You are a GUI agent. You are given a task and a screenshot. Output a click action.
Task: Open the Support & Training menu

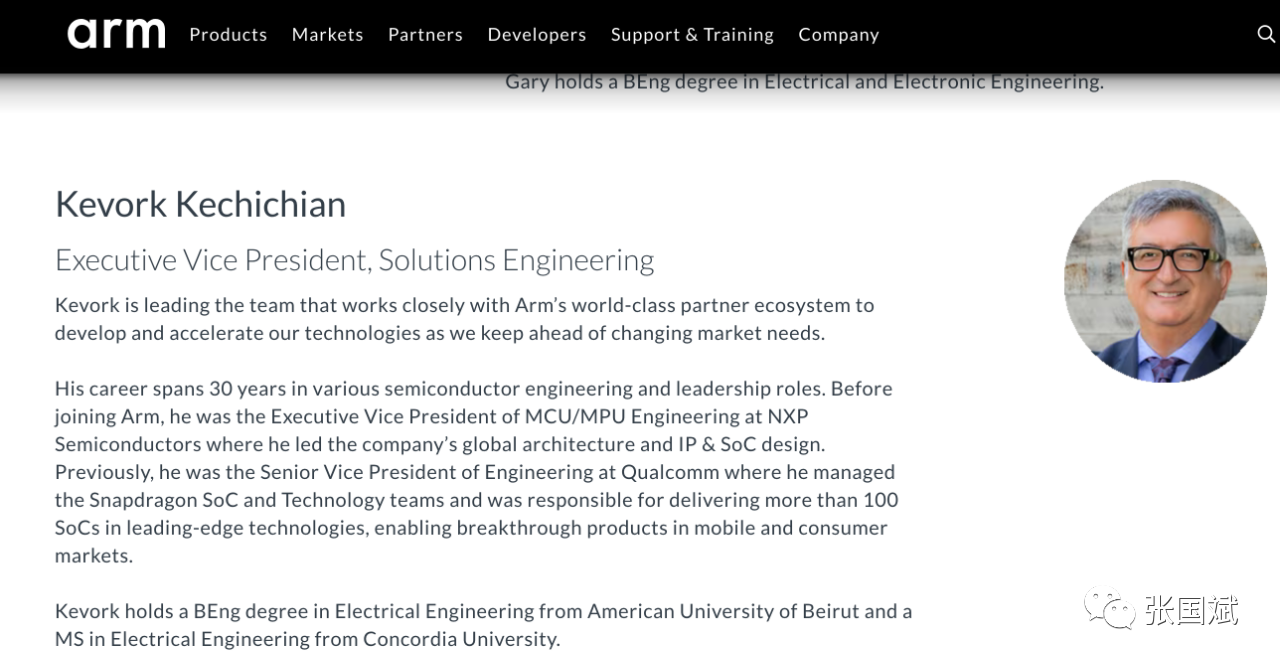(x=692, y=34)
